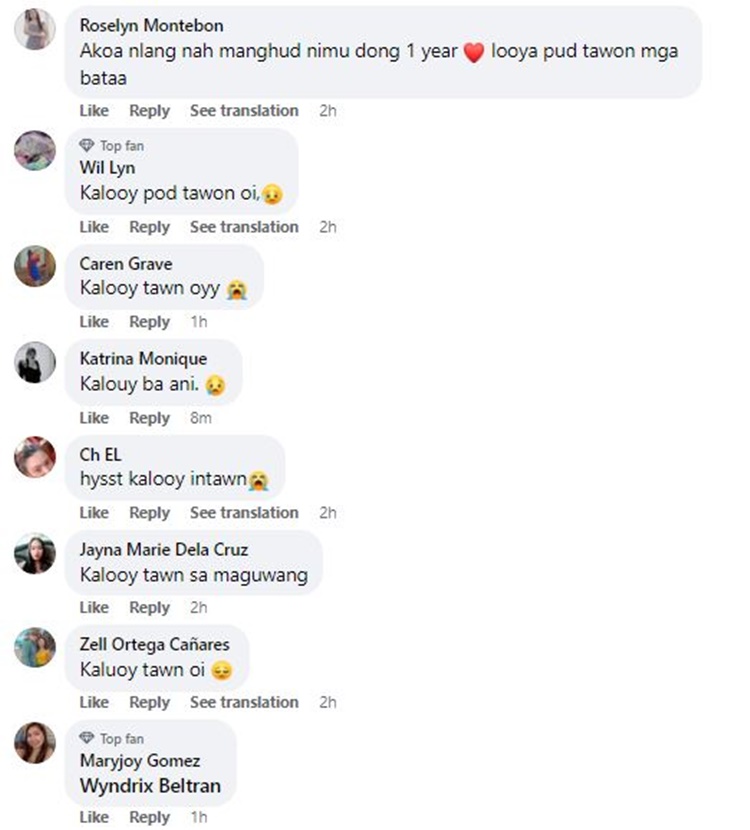Click the Top fan diamond badge above Wil Lyn
The image size is (750, 830).
tap(87, 146)
